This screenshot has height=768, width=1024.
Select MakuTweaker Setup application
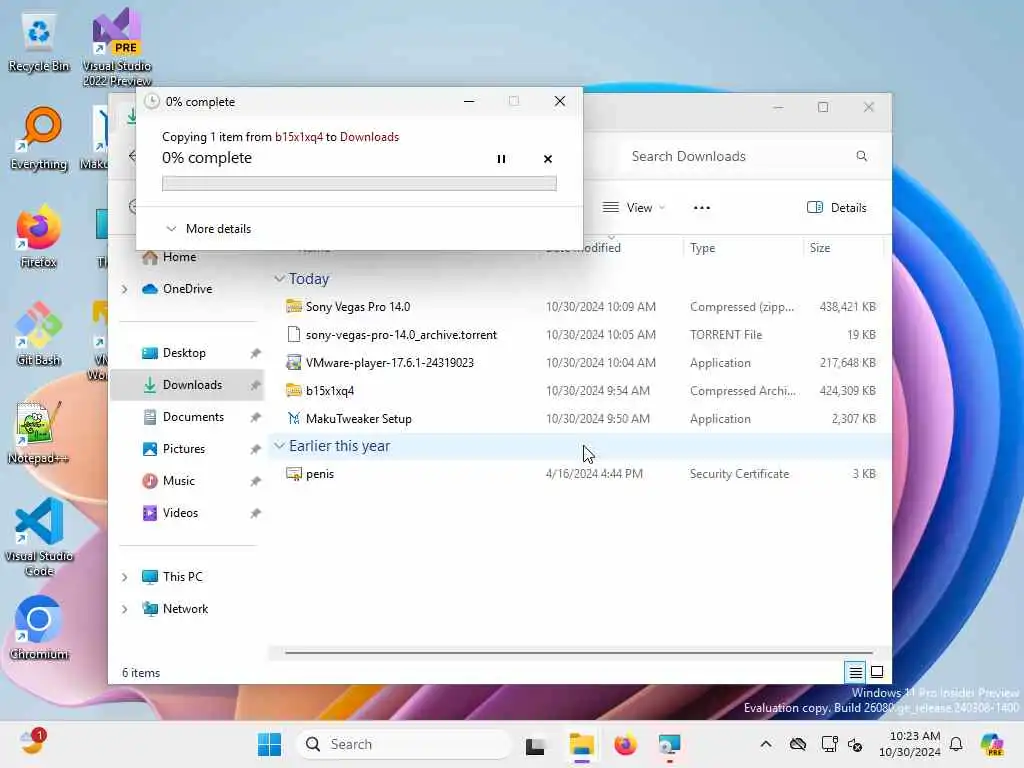pyautogui.click(x=580, y=419)
